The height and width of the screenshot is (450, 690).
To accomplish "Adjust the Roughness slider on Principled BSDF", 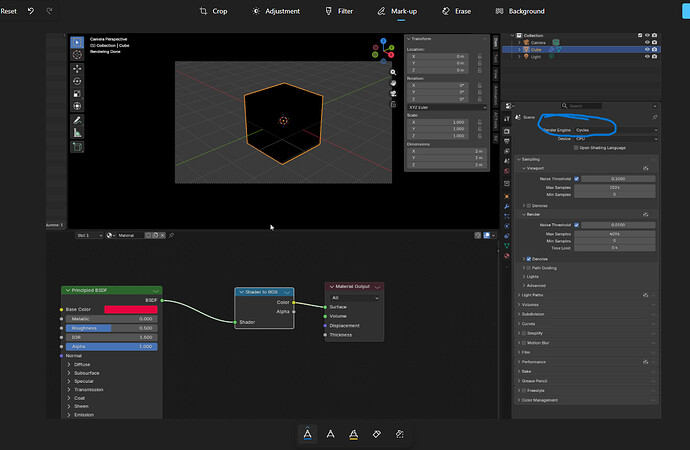I will click(x=111, y=328).
